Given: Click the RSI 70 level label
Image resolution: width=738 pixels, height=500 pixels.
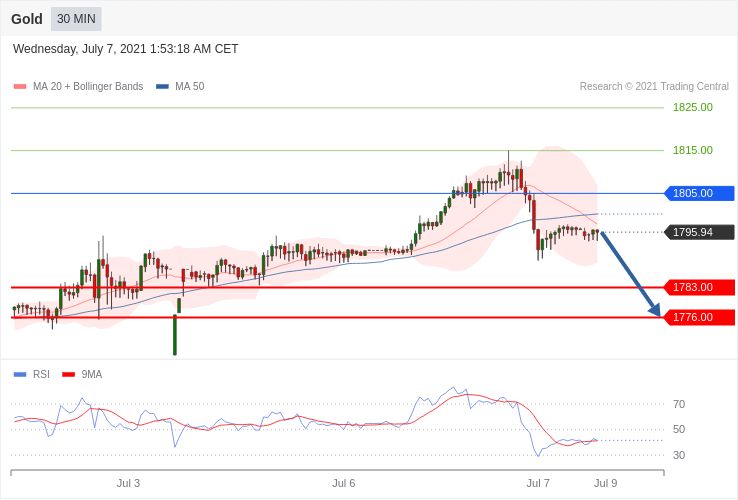Looking at the screenshot, I should pos(679,404).
